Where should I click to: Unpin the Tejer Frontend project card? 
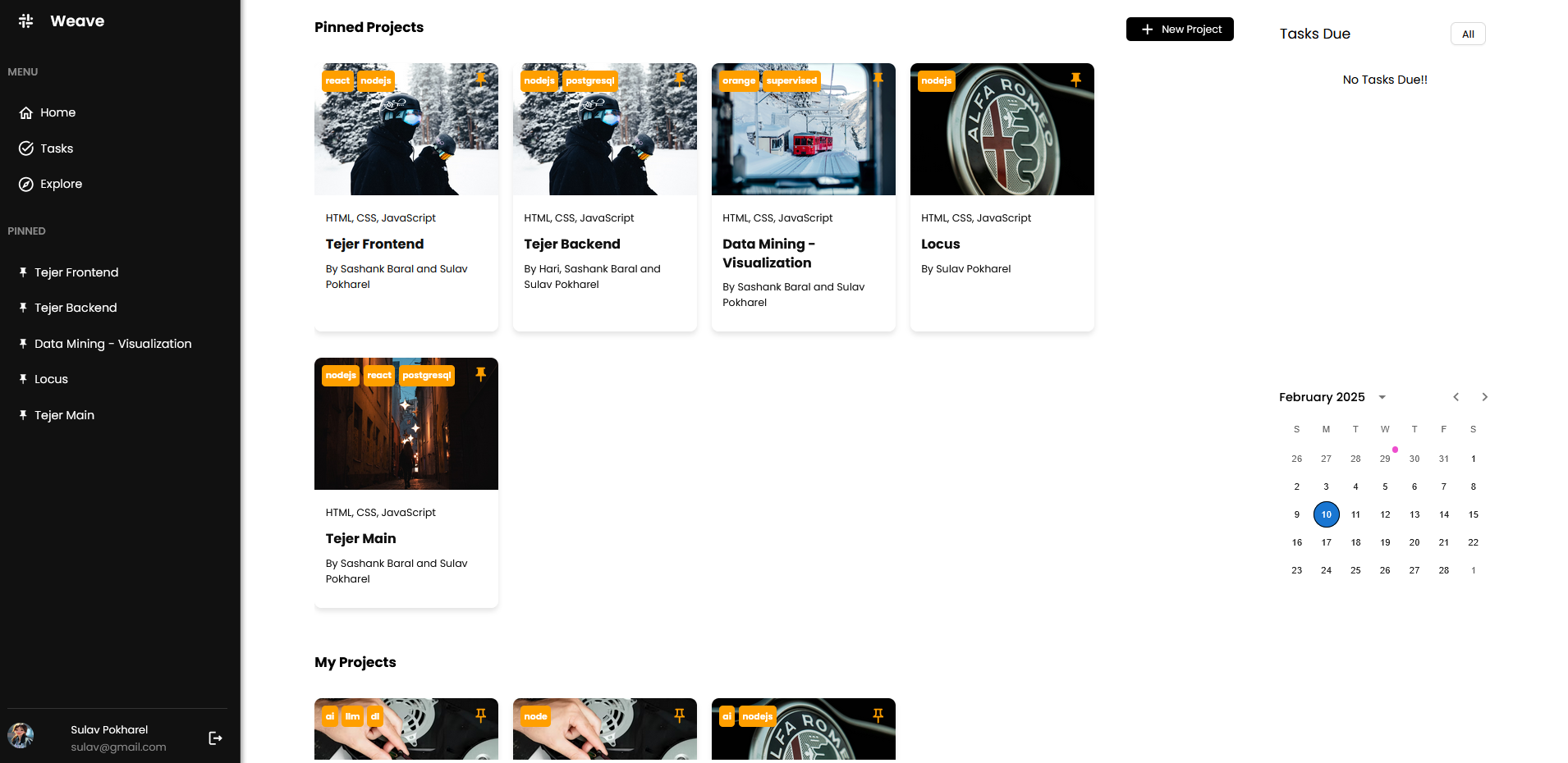tap(481, 80)
